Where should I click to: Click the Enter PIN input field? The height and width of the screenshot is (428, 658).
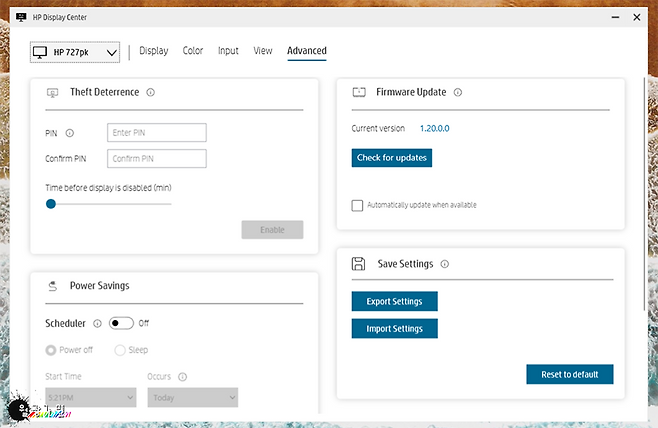[156, 133]
